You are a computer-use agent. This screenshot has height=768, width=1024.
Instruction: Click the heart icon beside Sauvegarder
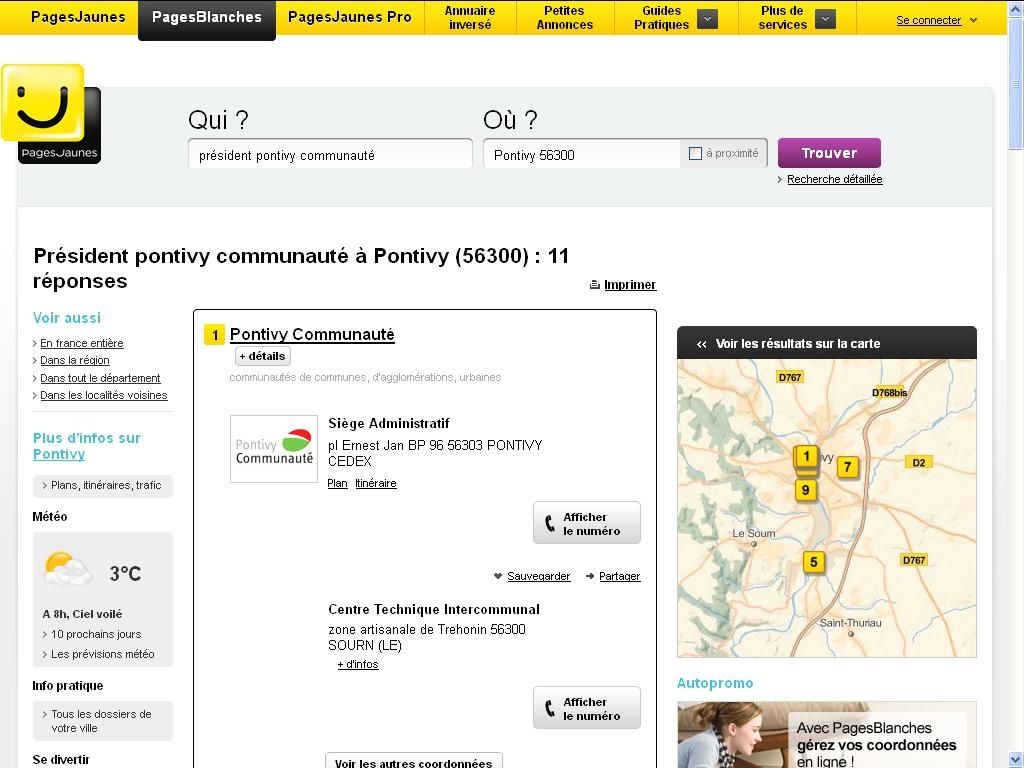pos(498,576)
